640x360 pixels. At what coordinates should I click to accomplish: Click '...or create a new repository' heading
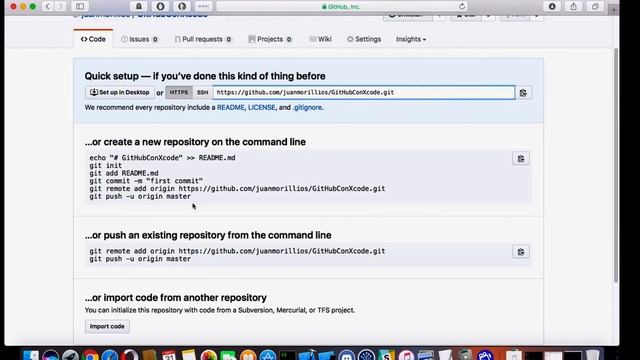195,142
